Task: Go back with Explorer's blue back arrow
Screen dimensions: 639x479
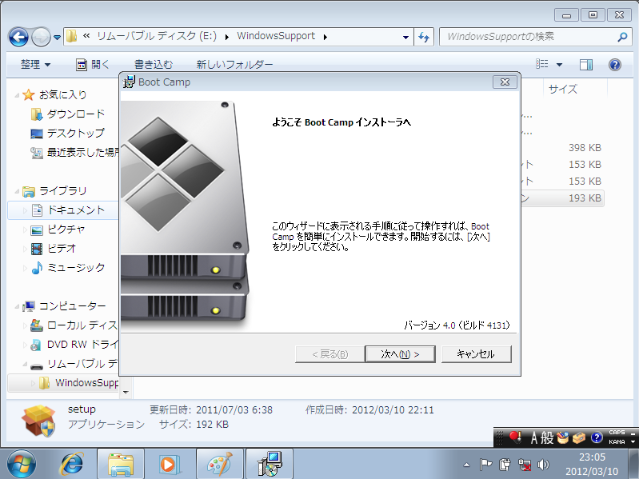Action: coord(18,37)
